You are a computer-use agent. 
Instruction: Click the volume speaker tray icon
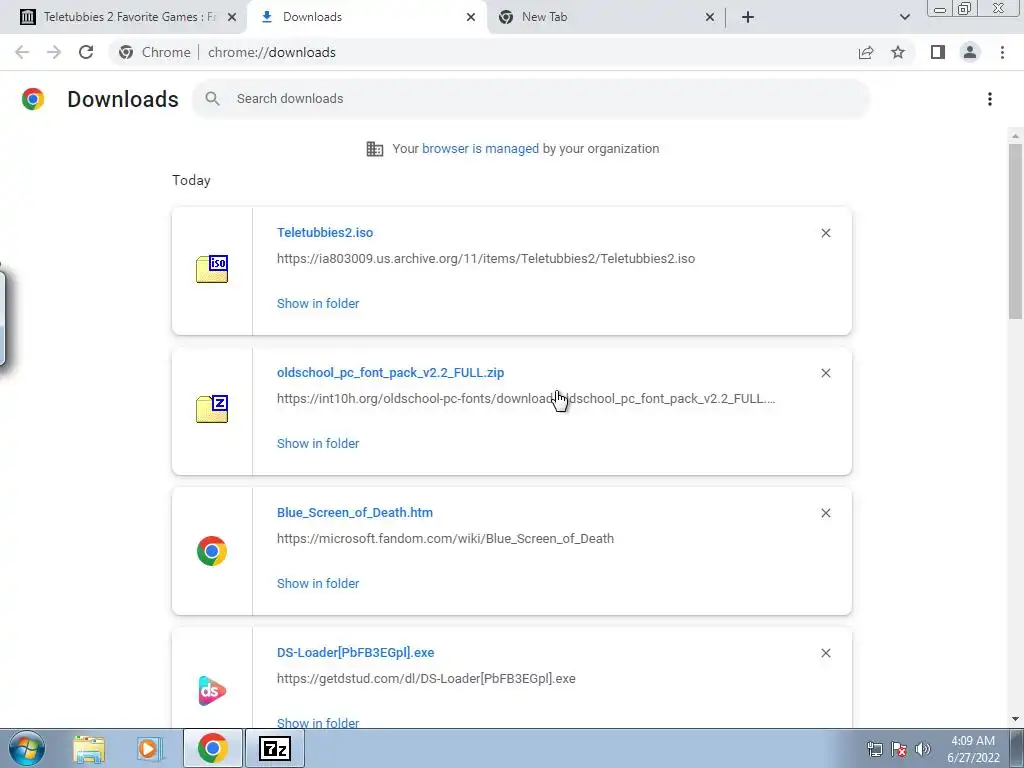tap(923, 749)
